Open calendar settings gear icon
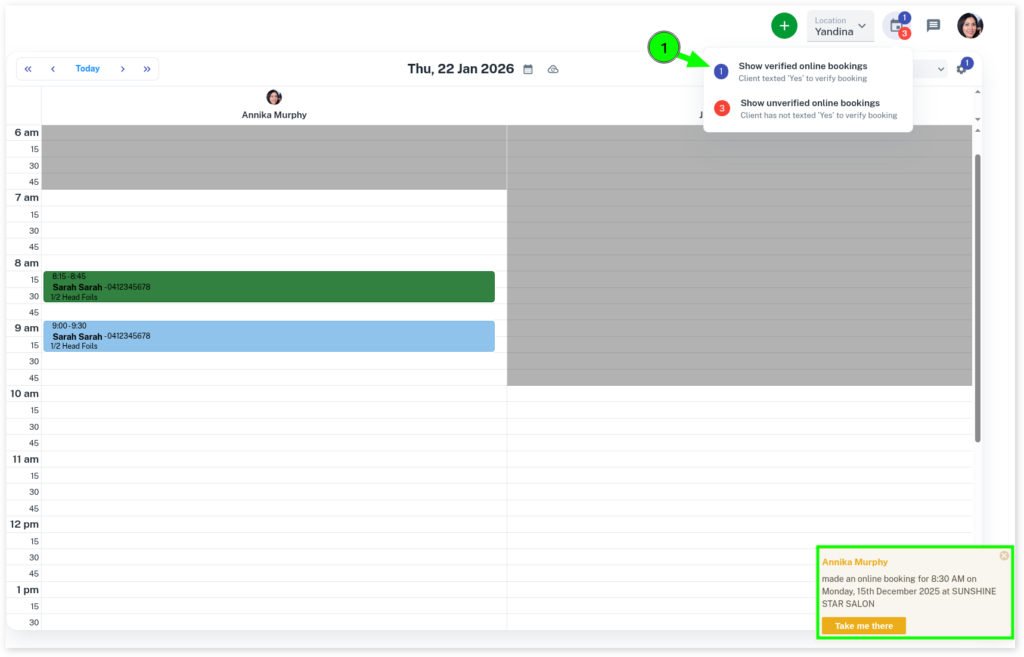 point(962,69)
